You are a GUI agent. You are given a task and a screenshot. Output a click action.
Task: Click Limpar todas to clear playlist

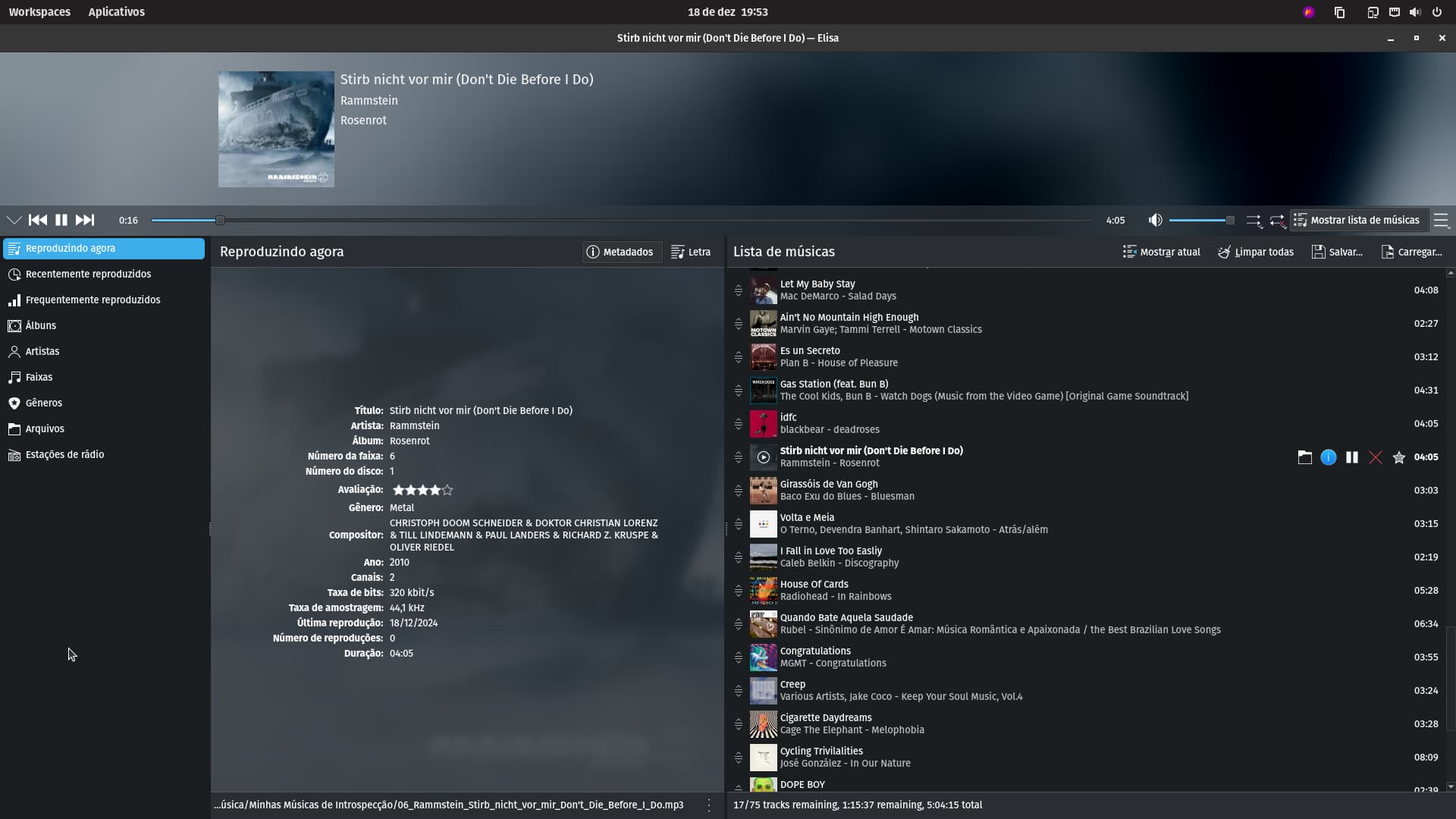[1256, 252]
